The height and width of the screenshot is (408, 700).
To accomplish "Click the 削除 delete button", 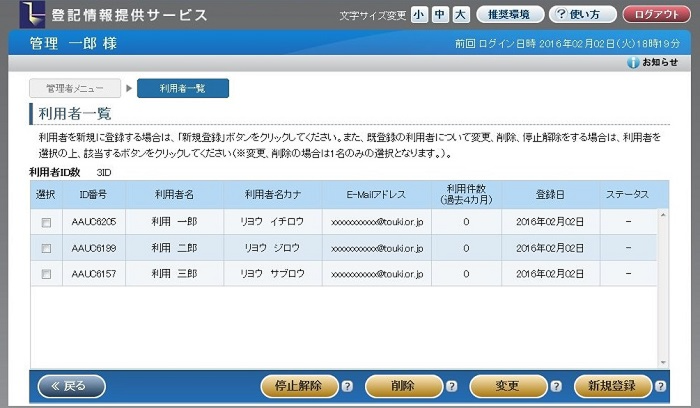I will point(404,386).
